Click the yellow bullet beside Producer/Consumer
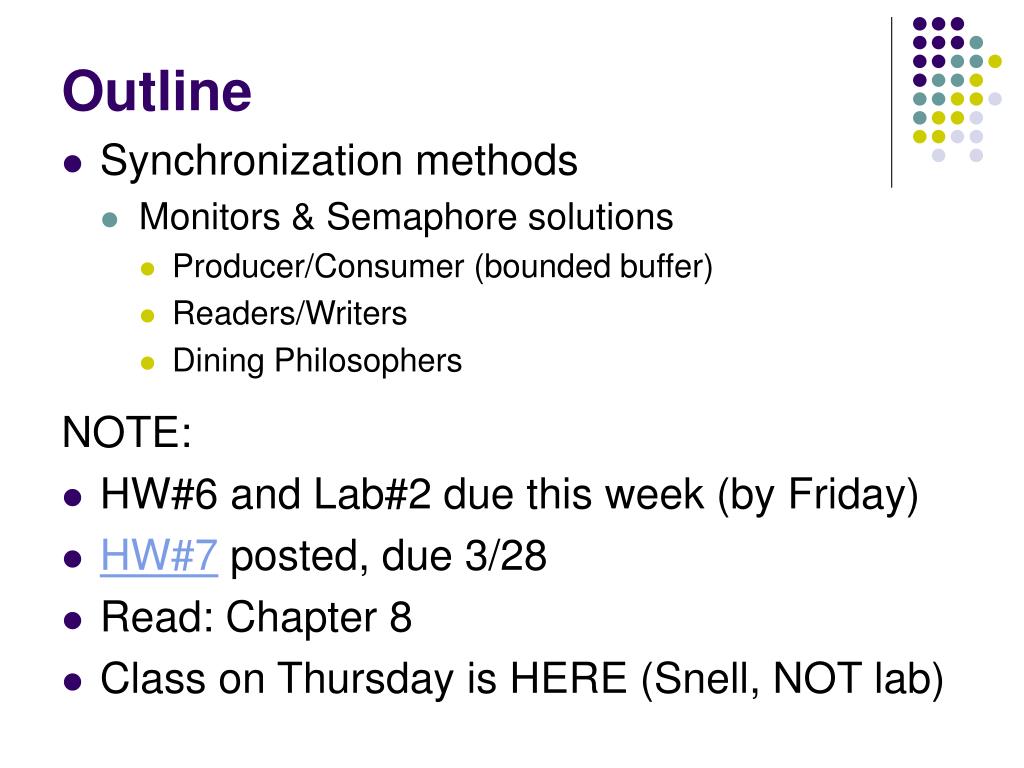Screen dimensions: 1024x768 148,268
